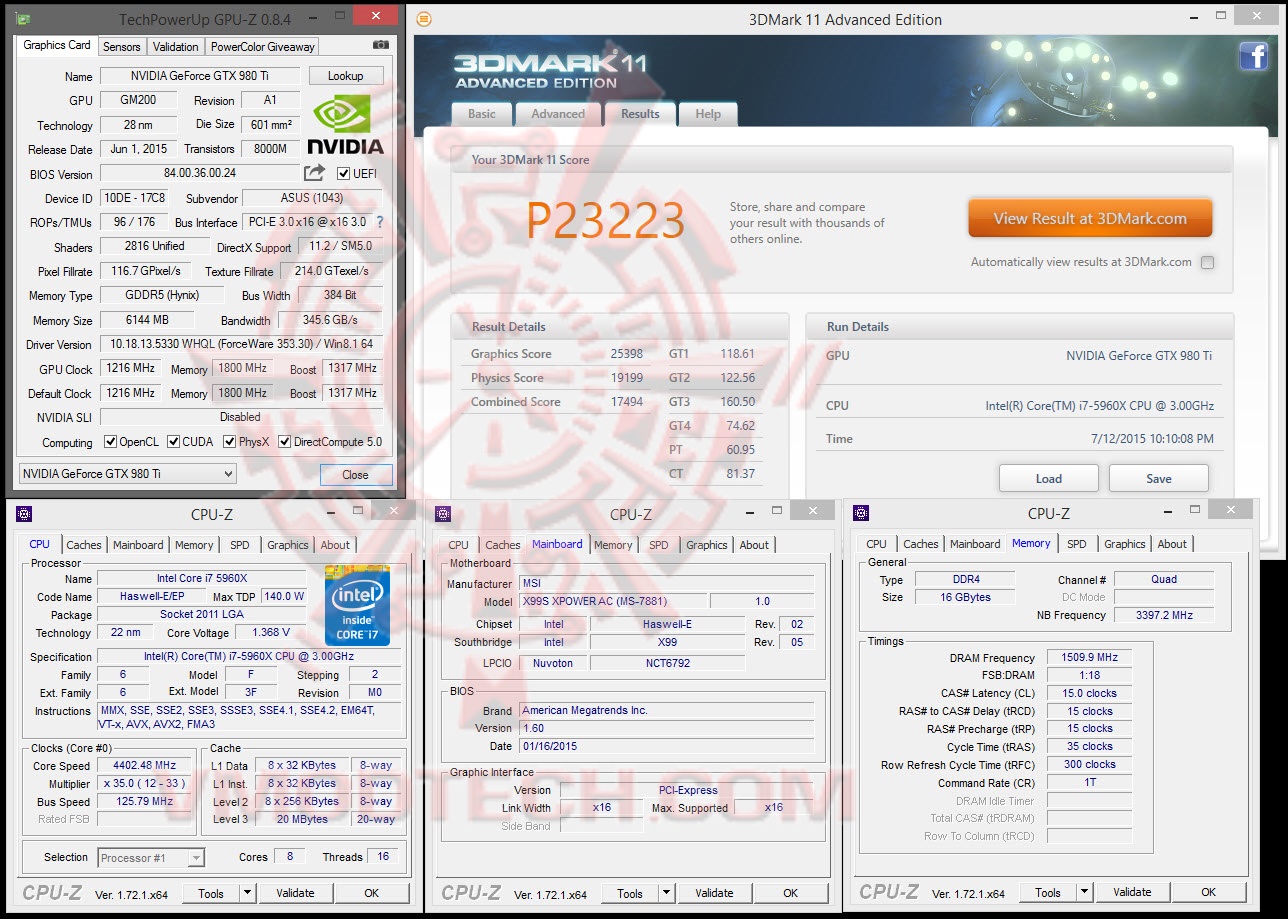The image size is (1288, 919).
Task: Click the GPU-Z title bar app icon
Action: (x=24, y=19)
